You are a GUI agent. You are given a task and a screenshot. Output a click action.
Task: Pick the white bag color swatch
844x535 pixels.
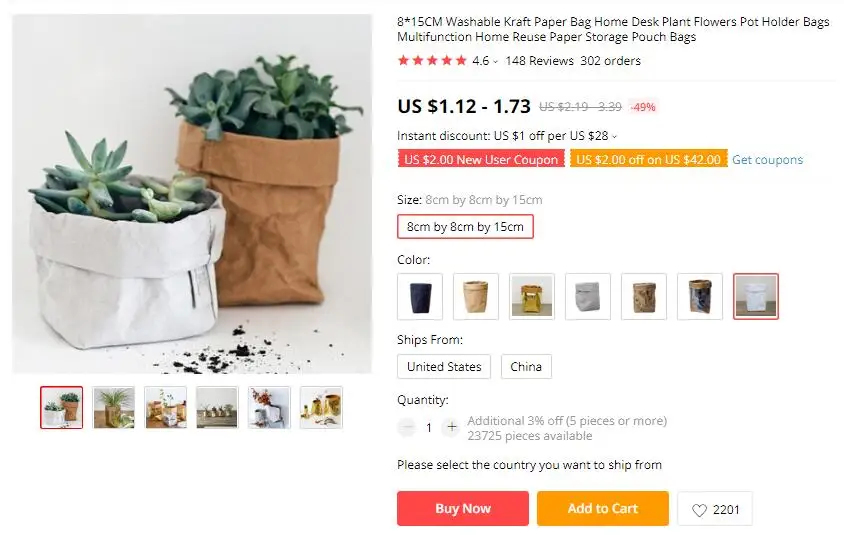click(756, 297)
